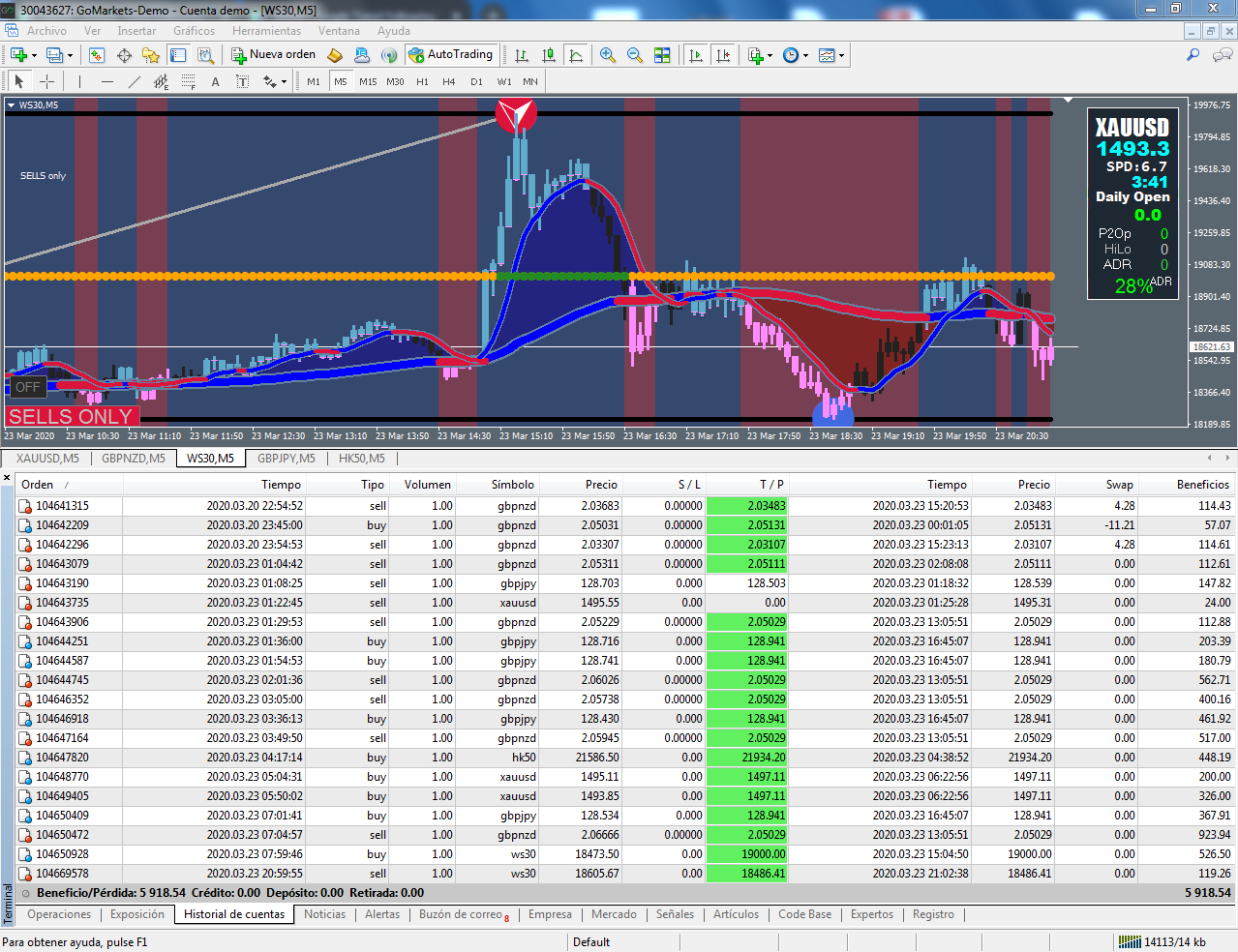This screenshot has height=952, width=1238.
Task: Zoom out of the chart
Action: click(635, 55)
